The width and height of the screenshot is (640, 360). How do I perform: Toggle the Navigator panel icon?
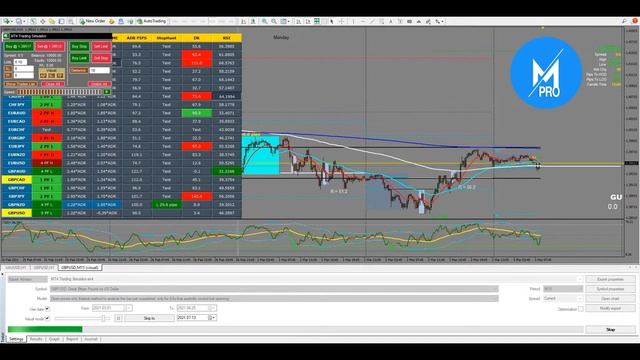52,21
